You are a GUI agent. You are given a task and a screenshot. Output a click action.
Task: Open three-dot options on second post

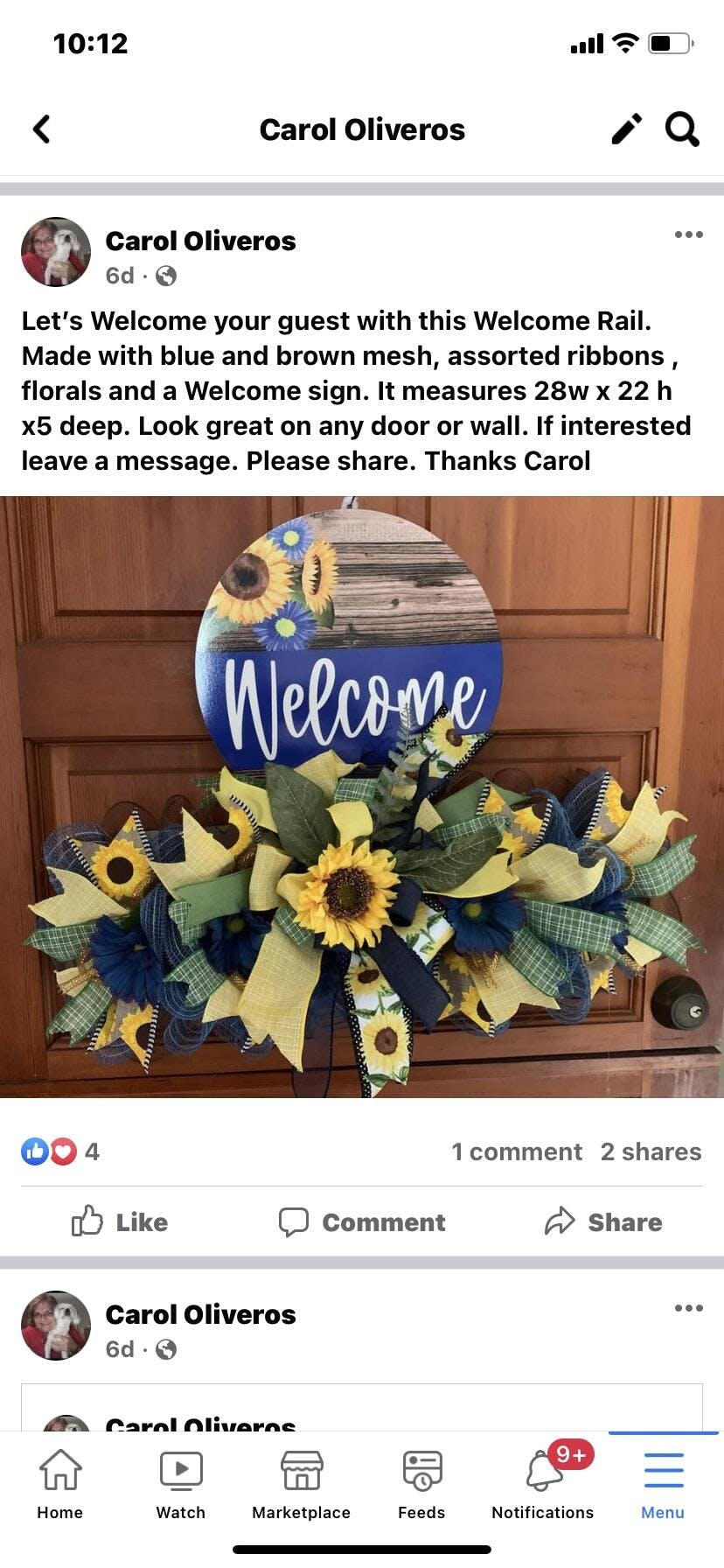click(689, 1308)
